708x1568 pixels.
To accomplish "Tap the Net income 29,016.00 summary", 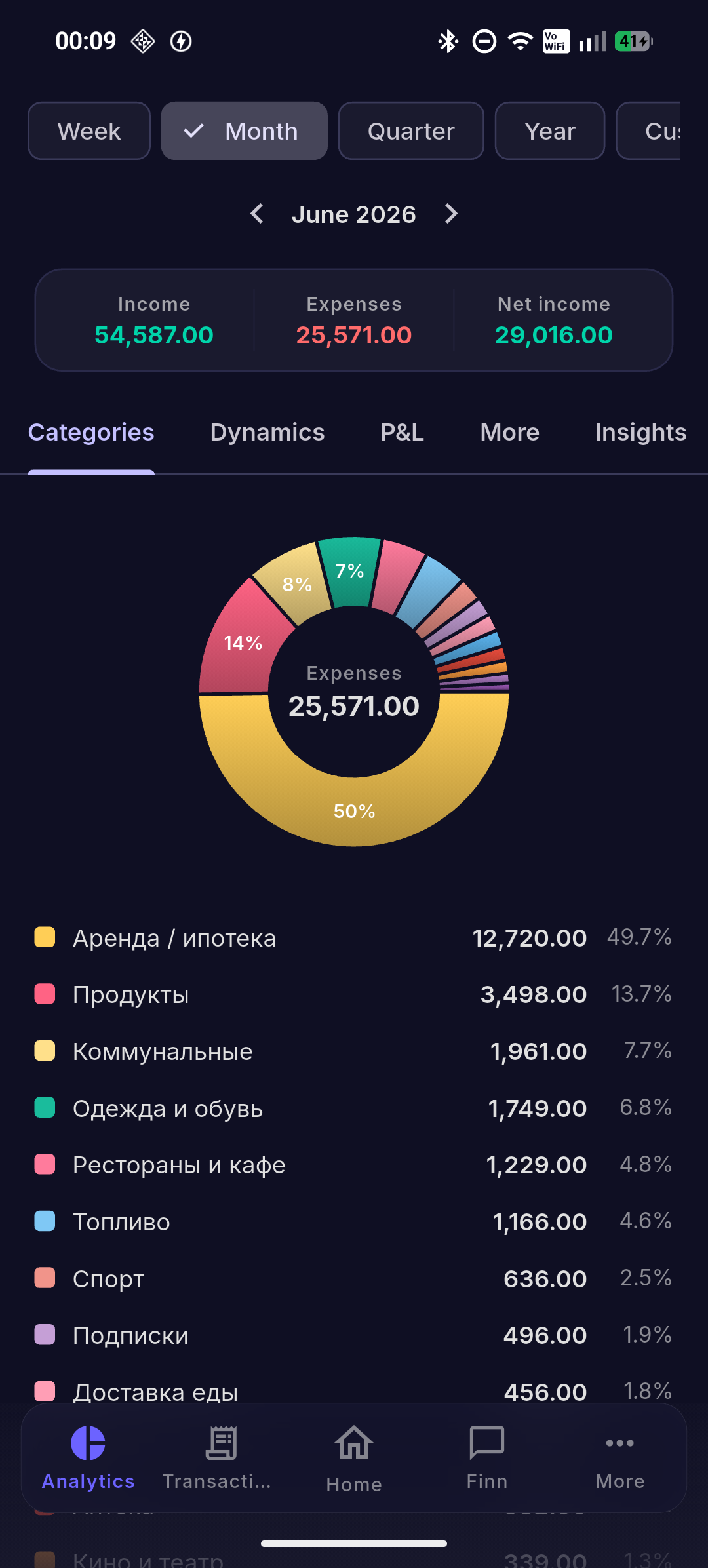I will (x=554, y=321).
